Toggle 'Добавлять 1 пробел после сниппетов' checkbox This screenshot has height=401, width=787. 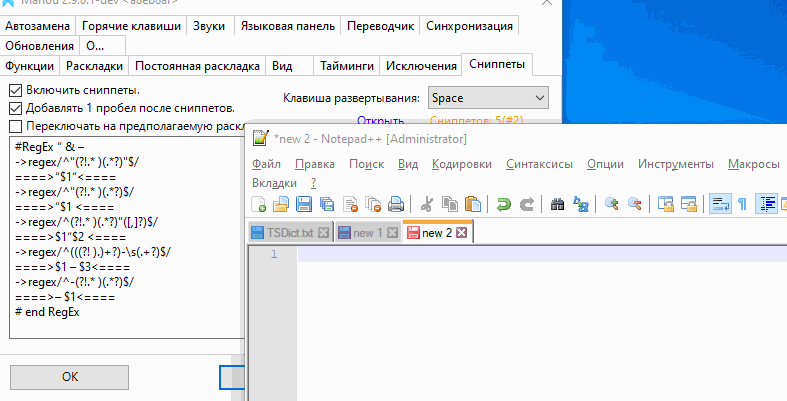(x=16, y=108)
